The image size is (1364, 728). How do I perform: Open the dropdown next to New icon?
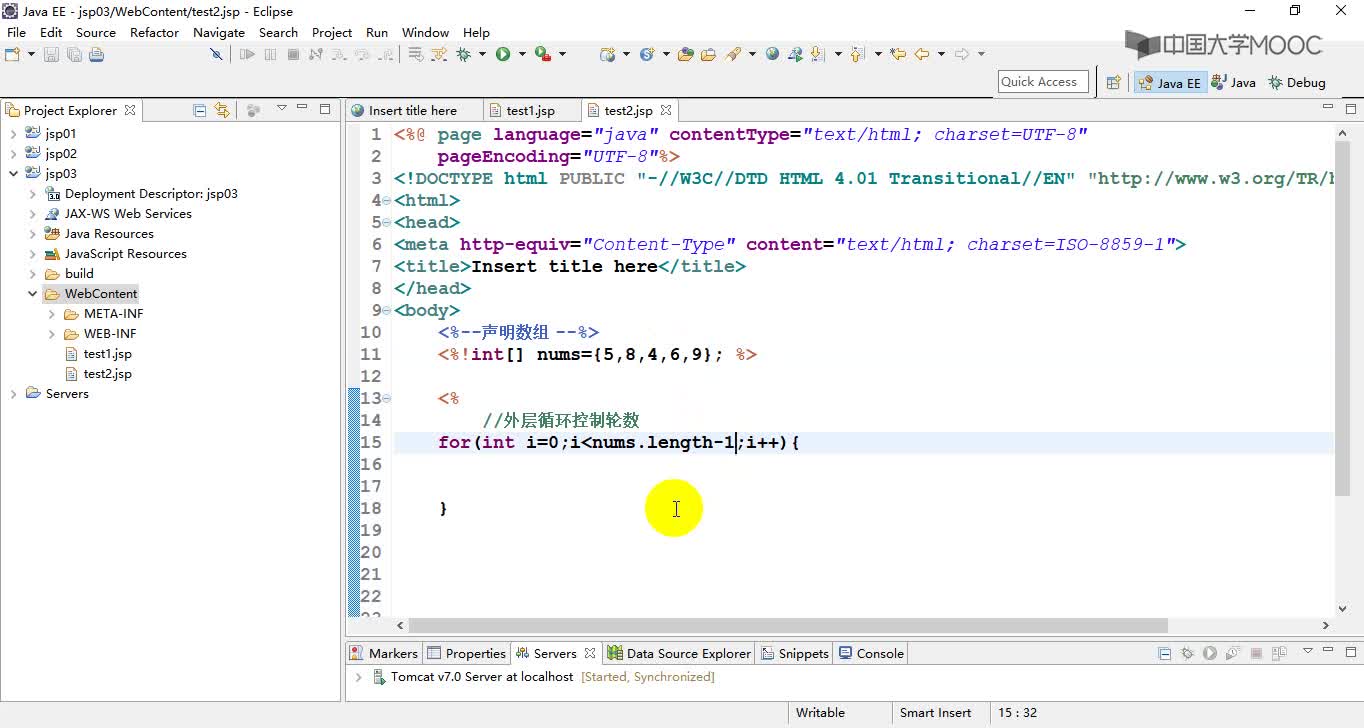(x=31, y=54)
